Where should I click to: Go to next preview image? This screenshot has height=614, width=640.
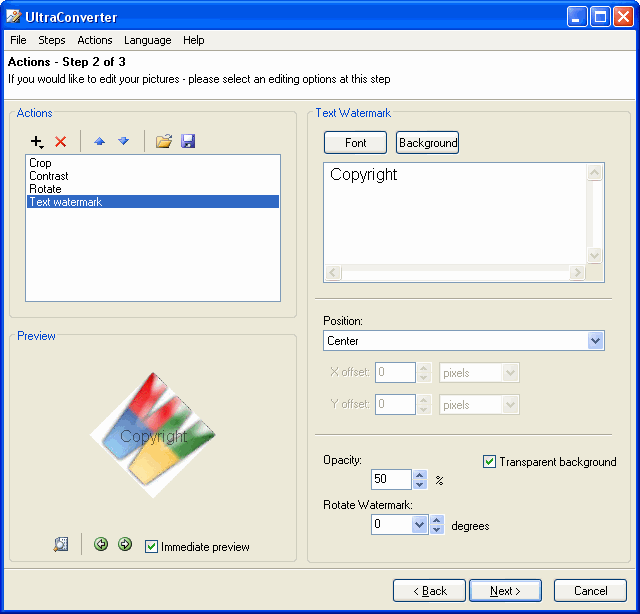click(x=125, y=544)
